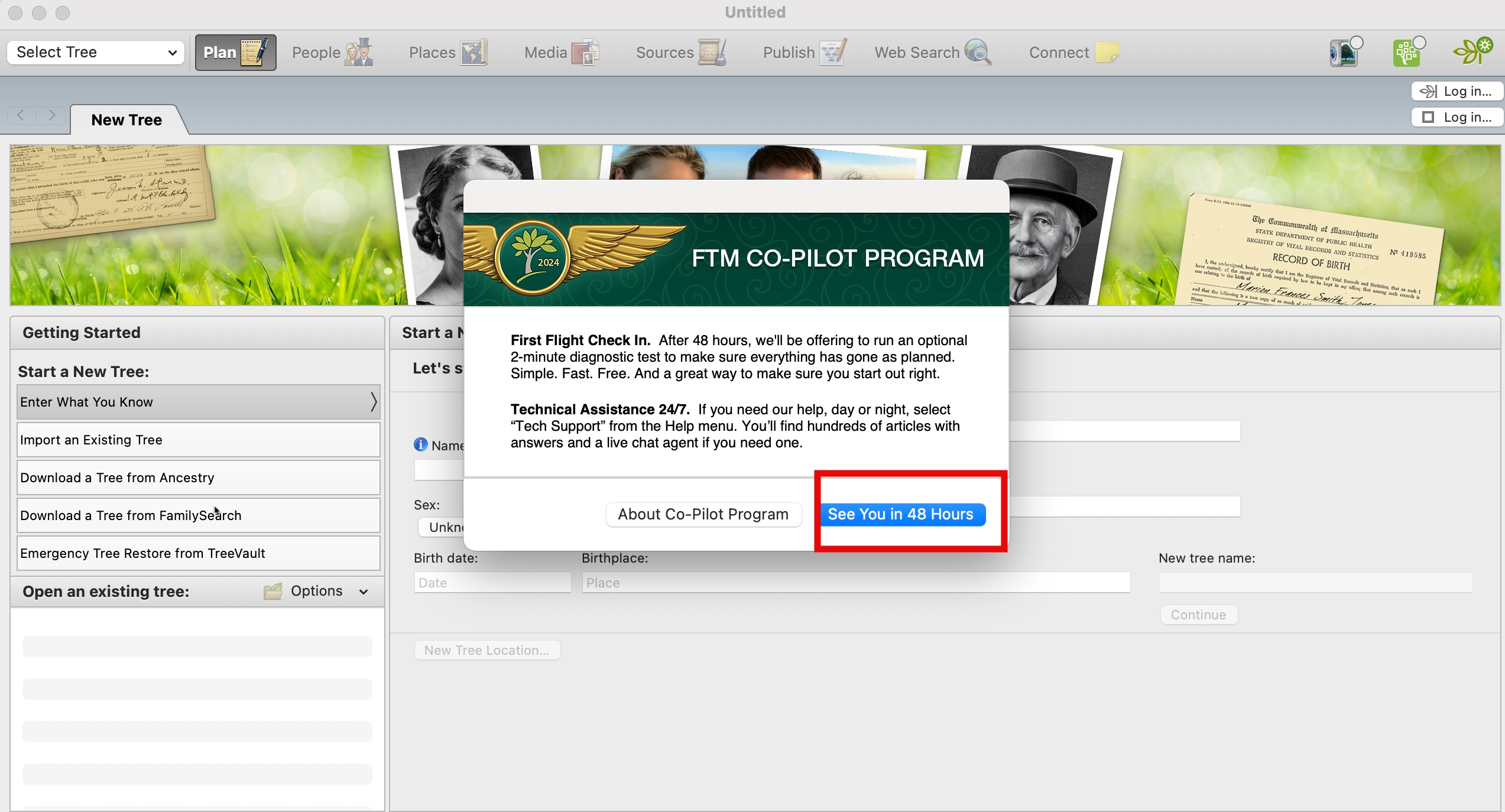Click the Birthplace input field
The image size is (1505, 812).
point(855,583)
